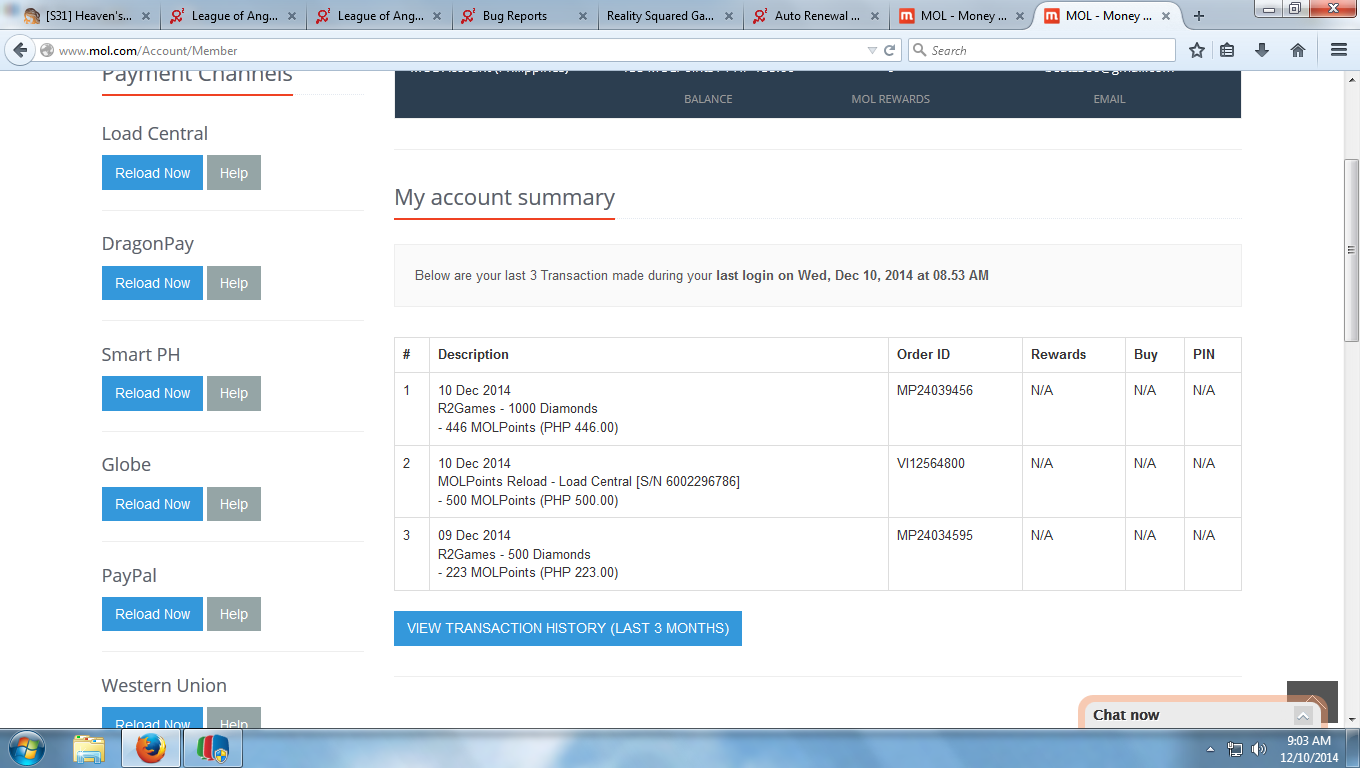This screenshot has height=768, width=1360.
Task: Open the Firefox hamburger menu
Action: [x=1339, y=50]
